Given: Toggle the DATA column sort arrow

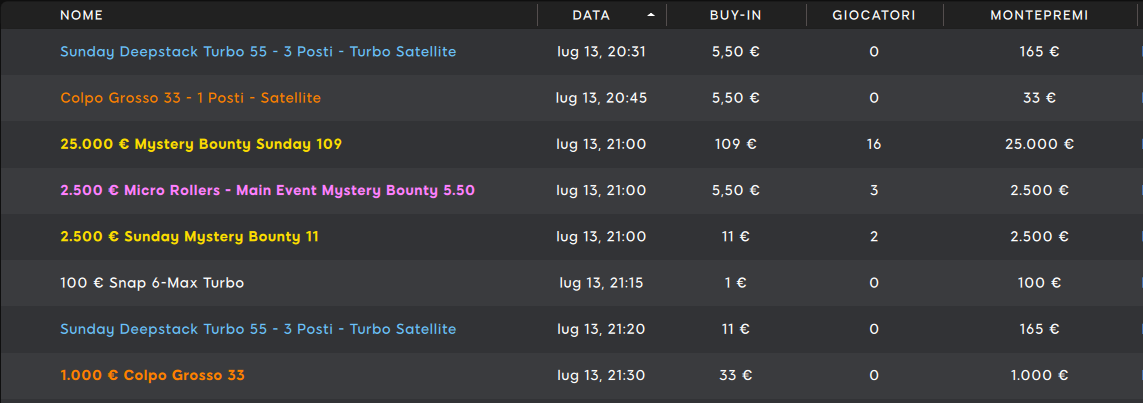Looking at the screenshot, I should click(x=651, y=15).
